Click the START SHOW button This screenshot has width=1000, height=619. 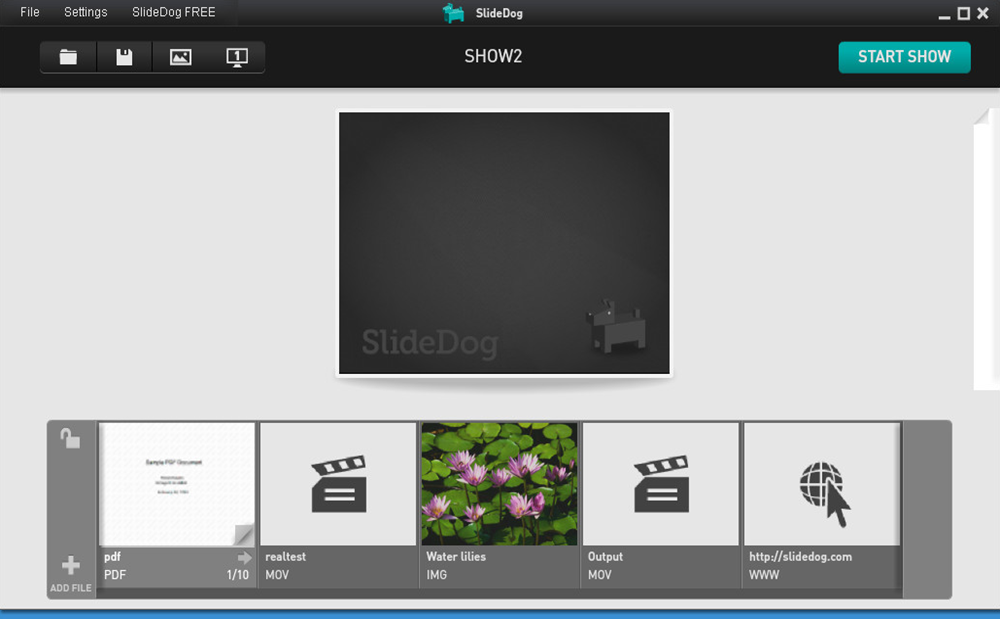904,57
